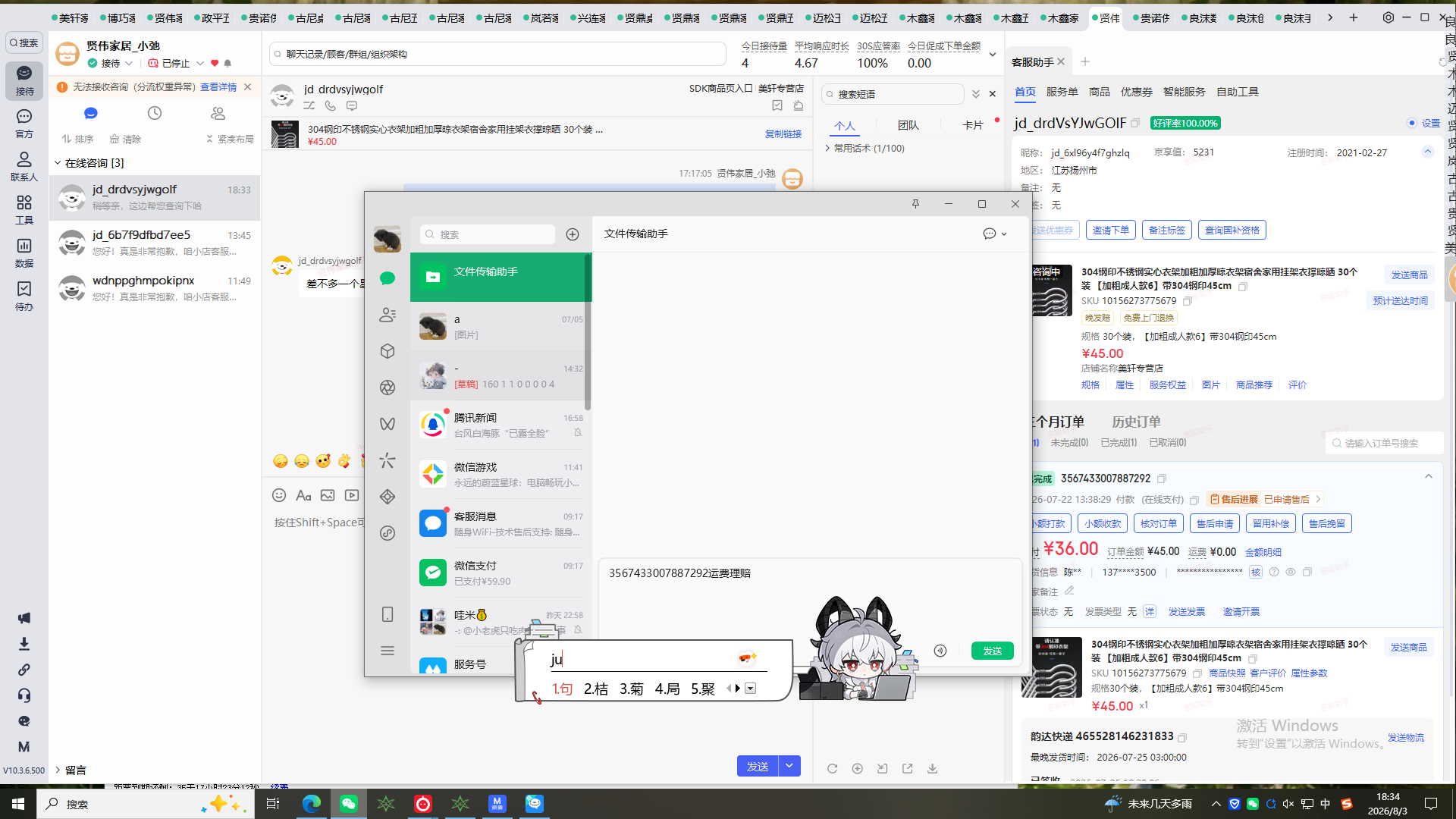Open WeChat Moments aperture icon

click(x=388, y=388)
